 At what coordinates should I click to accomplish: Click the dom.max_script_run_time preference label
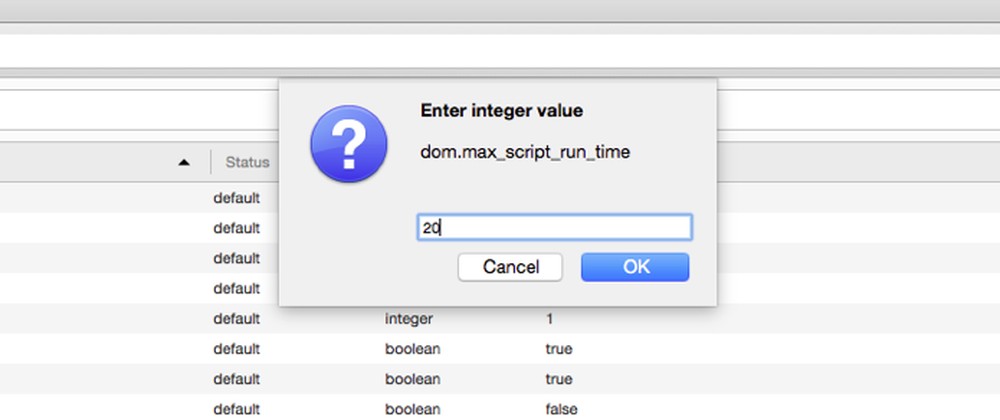point(525,153)
